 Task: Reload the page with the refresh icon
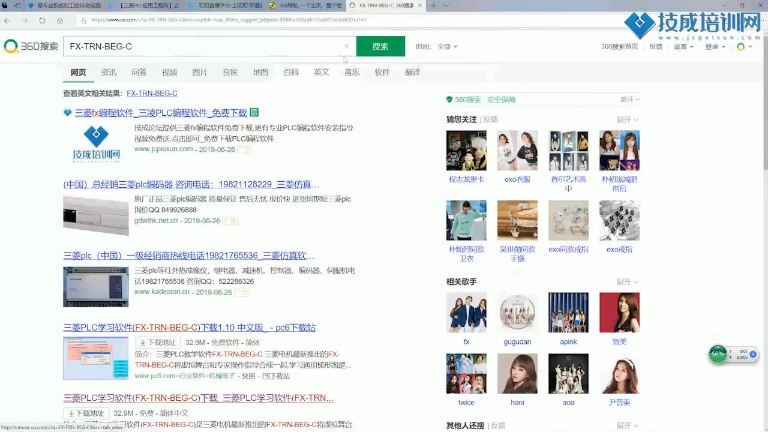[42, 21]
